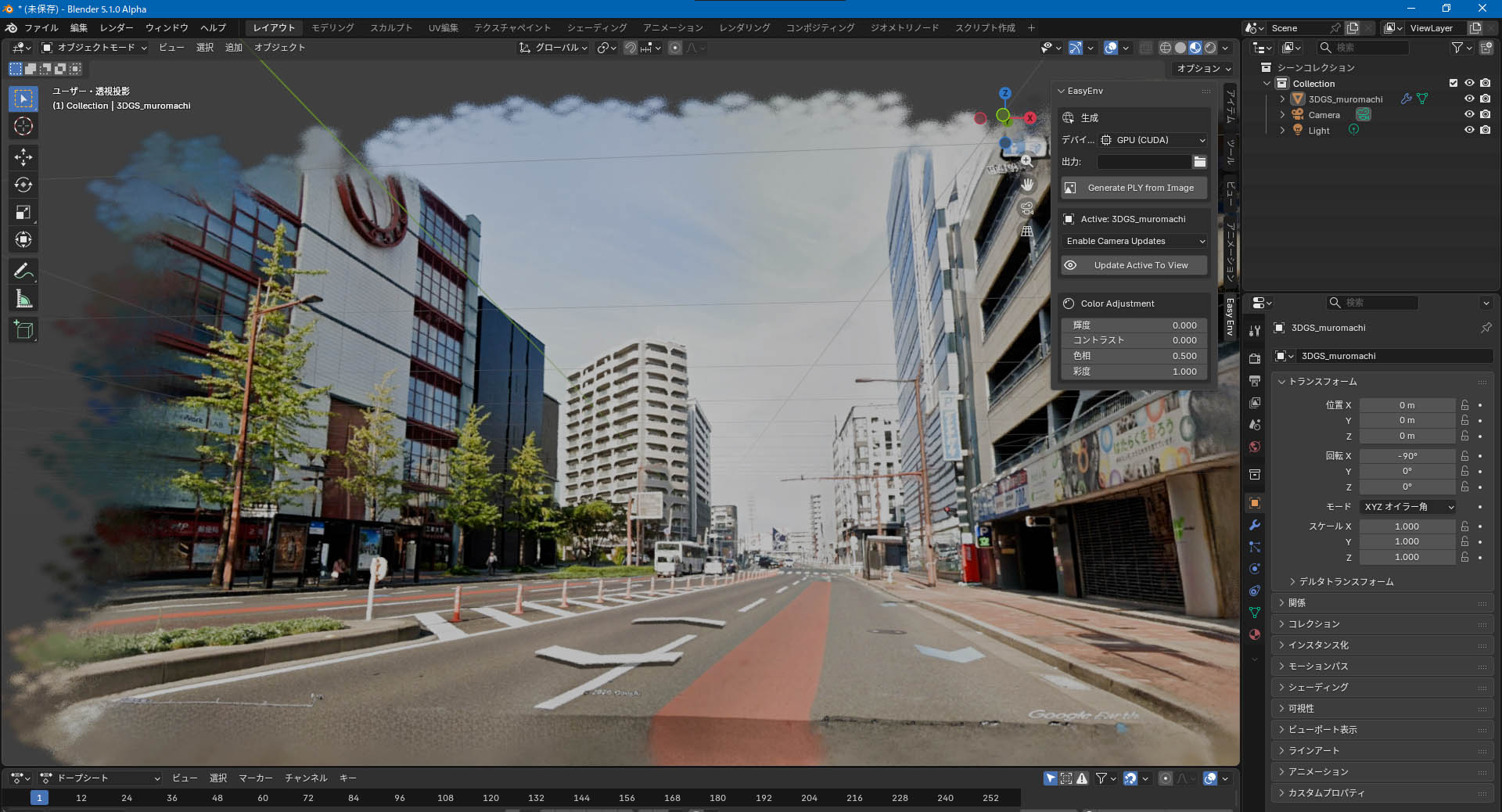Open the Enable Camera Updates dropdown
This screenshot has height=812, width=1502.
coord(1134,241)
